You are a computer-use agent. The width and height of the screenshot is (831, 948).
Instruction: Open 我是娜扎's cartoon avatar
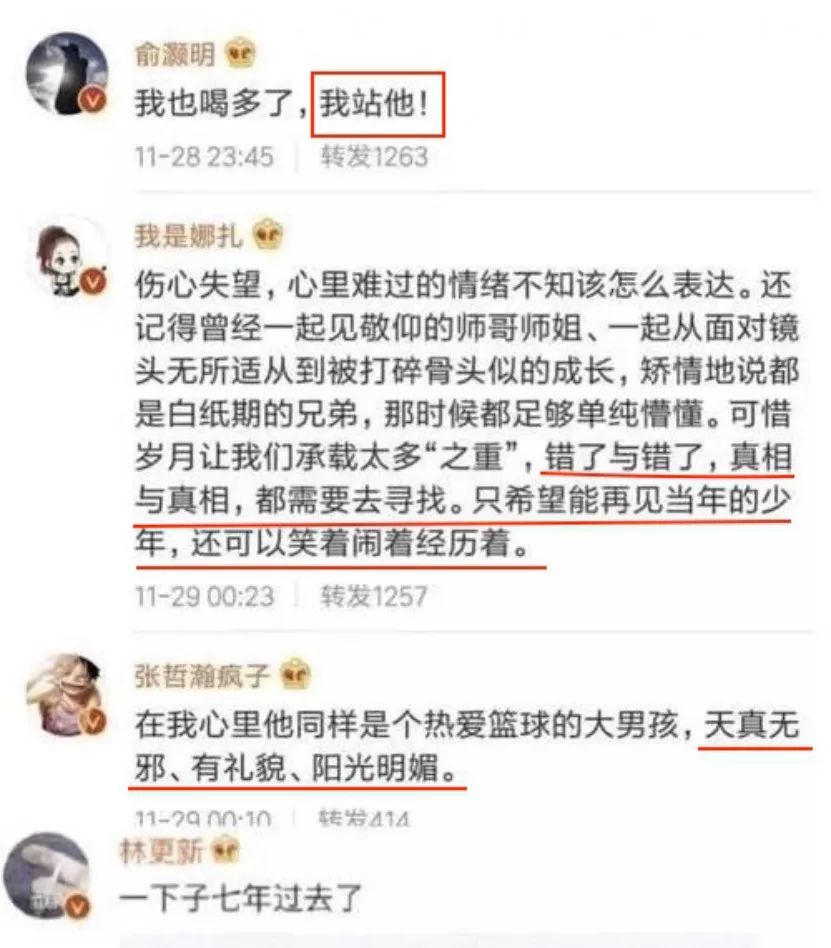pyautogui.click(x=70, y=256)
